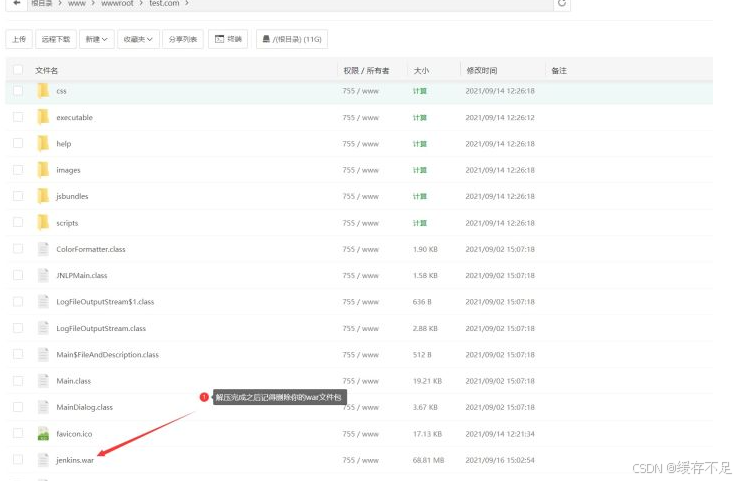Click the JNLPMain.class file icon
Viewport: 743px width, 481px height.
[43, 275]
